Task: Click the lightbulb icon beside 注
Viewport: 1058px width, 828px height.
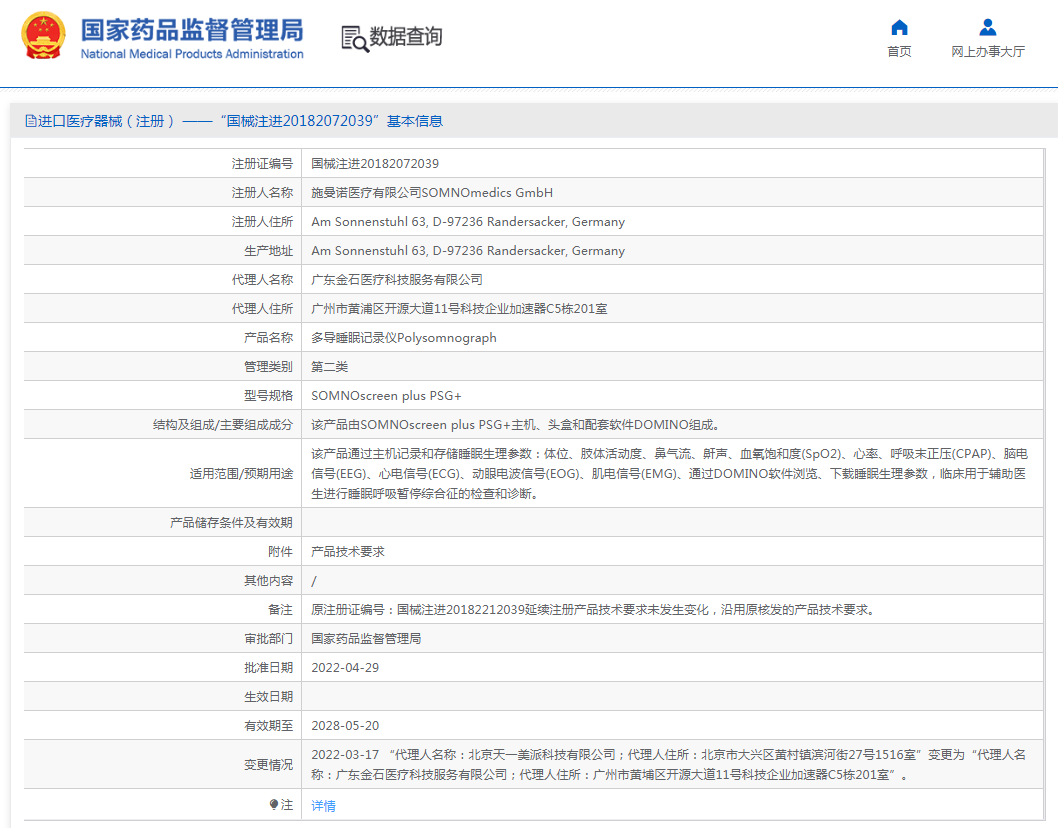Action: (274, 805)
